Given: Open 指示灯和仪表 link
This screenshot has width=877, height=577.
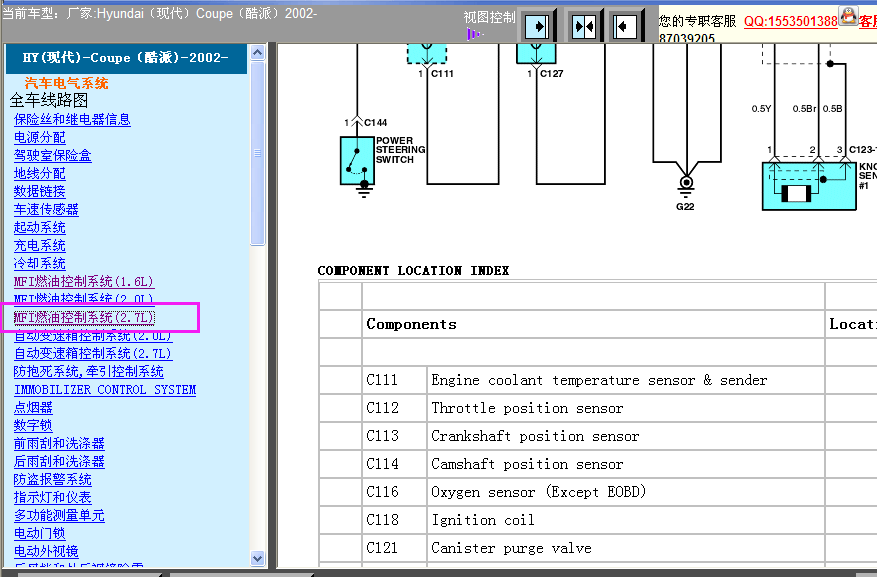Looking at the screenshot, I should pyautogui.click(x=53, y=497).
